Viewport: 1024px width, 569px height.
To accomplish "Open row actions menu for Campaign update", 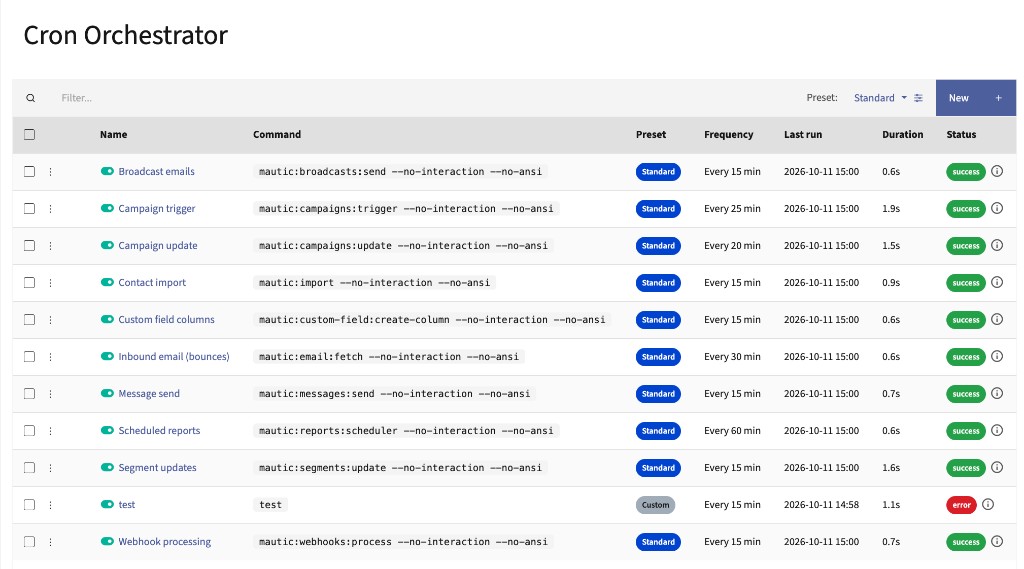I will [50, 246].
